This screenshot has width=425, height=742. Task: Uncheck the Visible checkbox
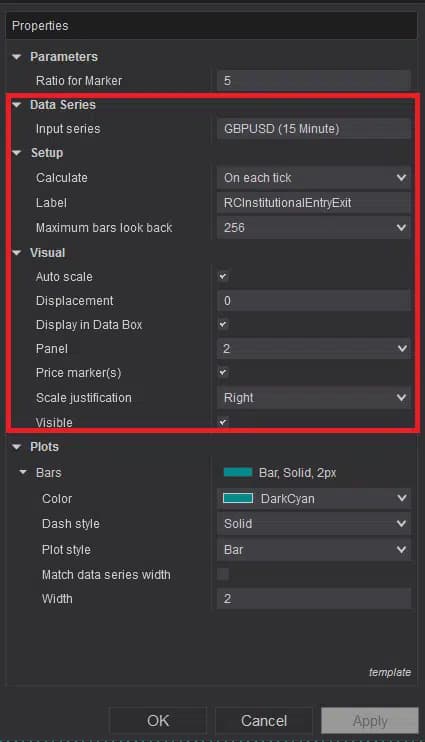(223, 422)
